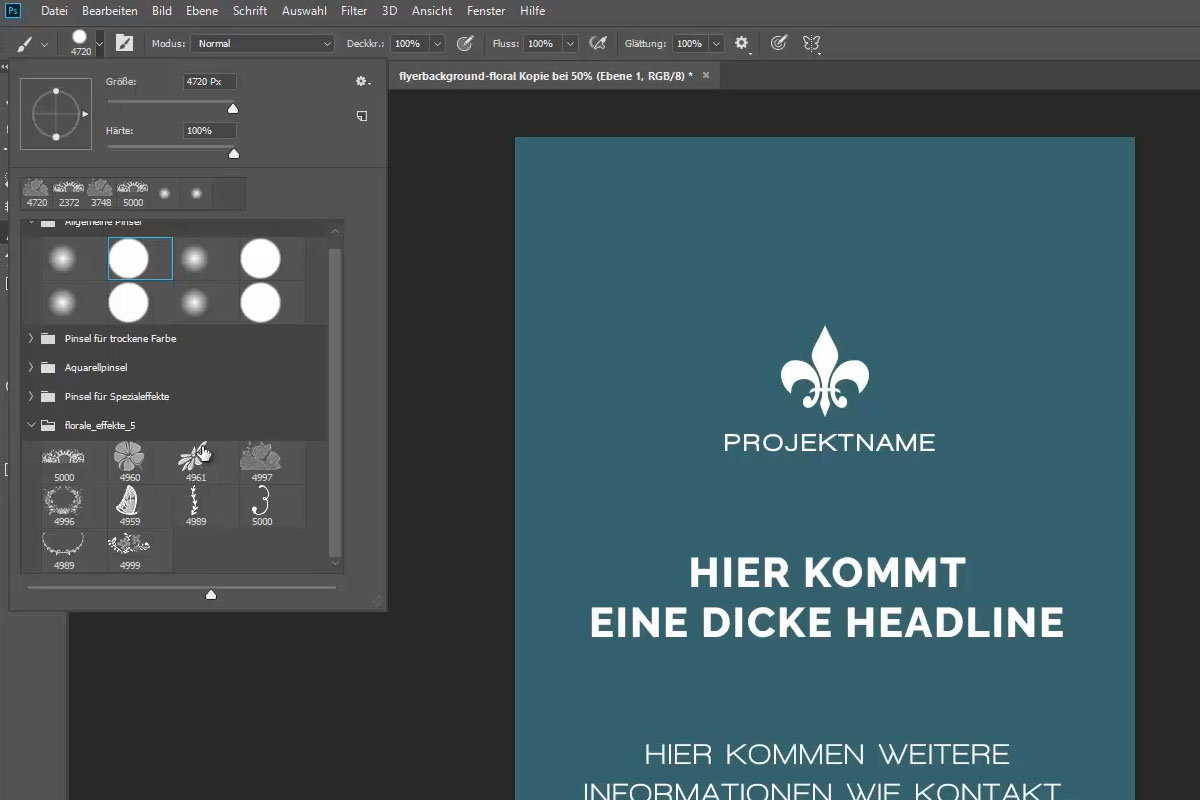Open the Datei menu

point(54,11)
